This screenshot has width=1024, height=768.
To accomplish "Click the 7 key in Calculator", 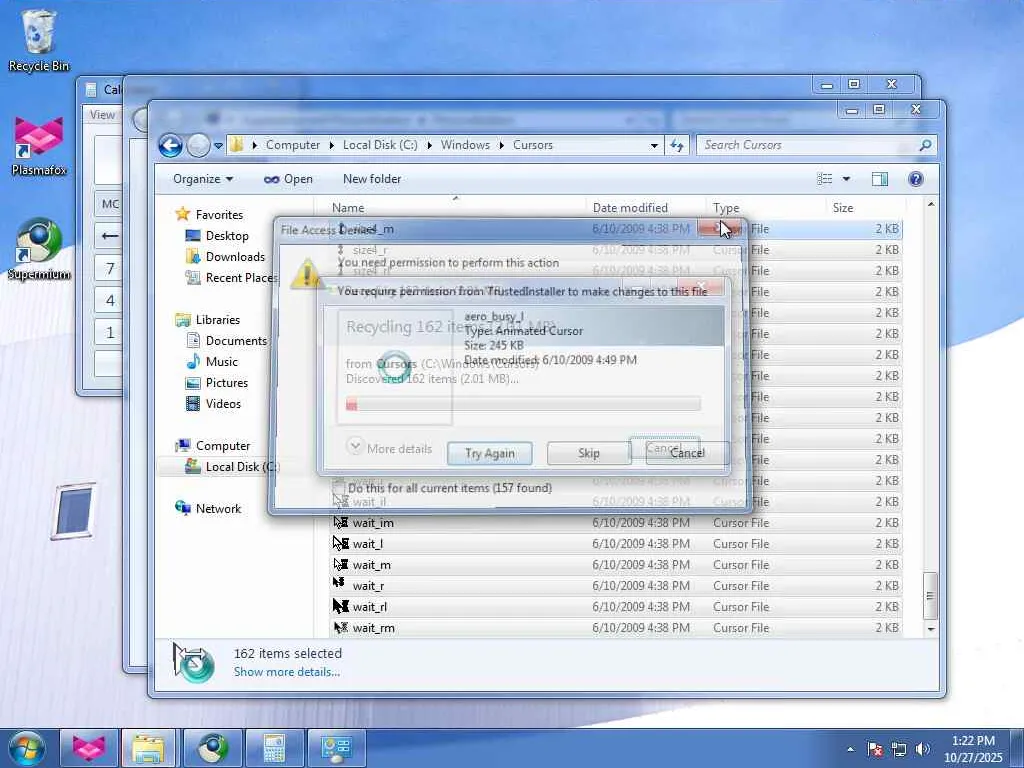I will [x=109, y=268].
